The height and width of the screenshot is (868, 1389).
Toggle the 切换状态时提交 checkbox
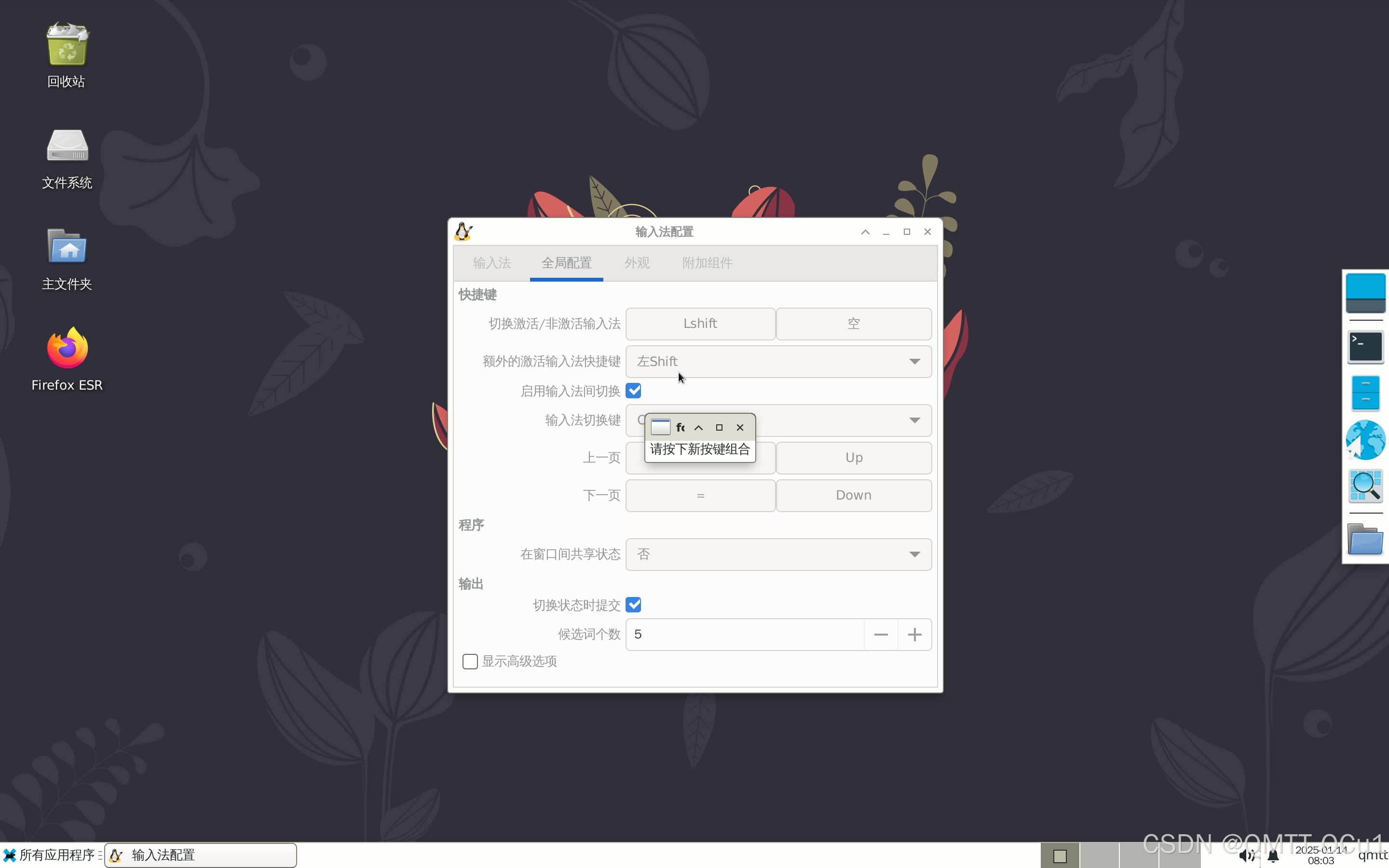634,605
